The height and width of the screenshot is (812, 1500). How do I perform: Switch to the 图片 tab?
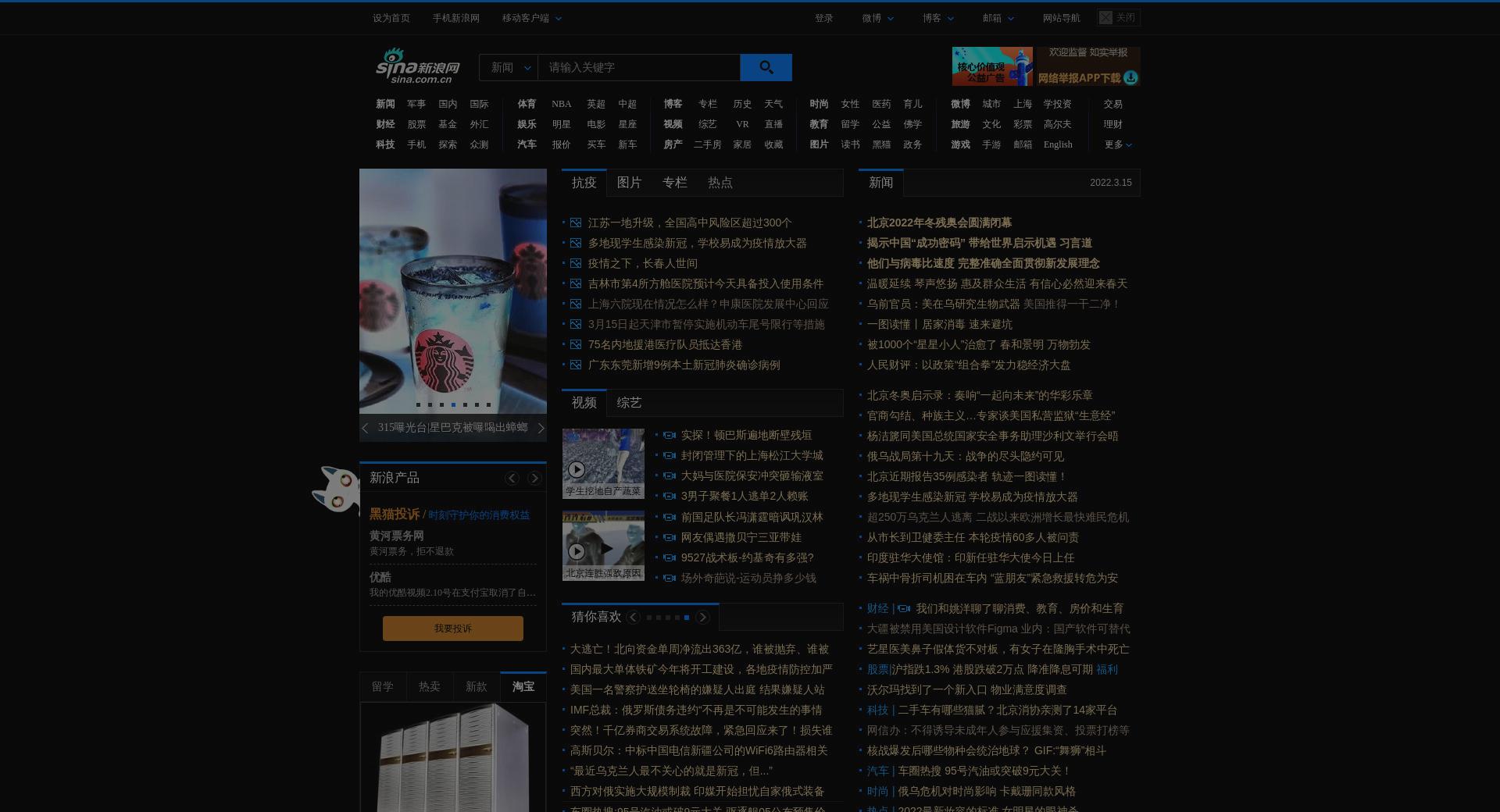[x=629, y=183]
